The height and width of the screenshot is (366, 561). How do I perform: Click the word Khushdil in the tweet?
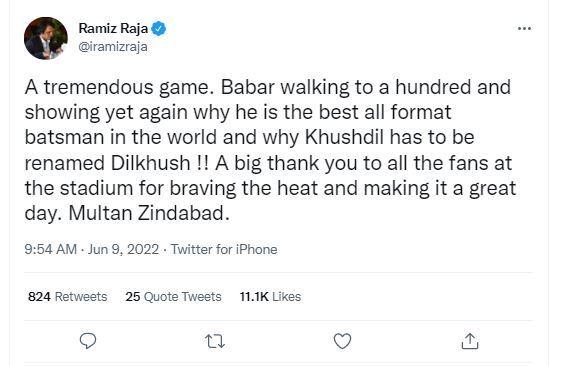(344, 137)
